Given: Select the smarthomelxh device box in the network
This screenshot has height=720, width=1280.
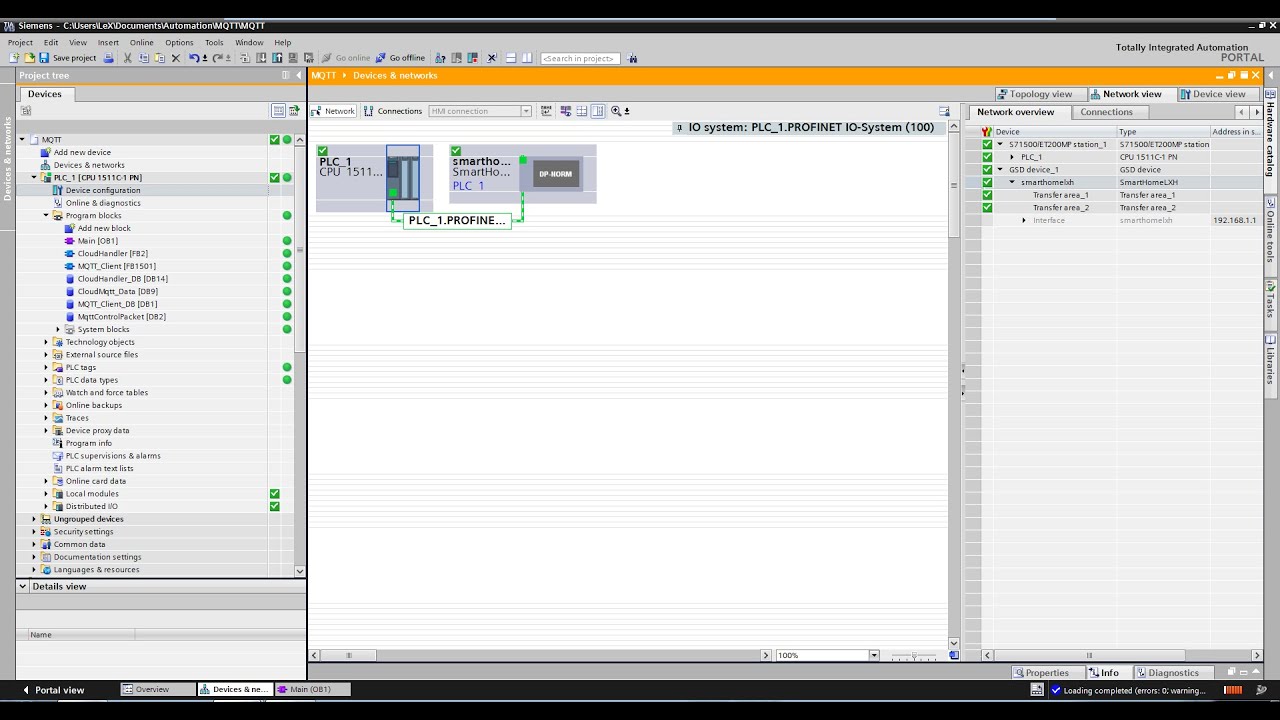Looking at the screenshot, I should coord(522,174).
